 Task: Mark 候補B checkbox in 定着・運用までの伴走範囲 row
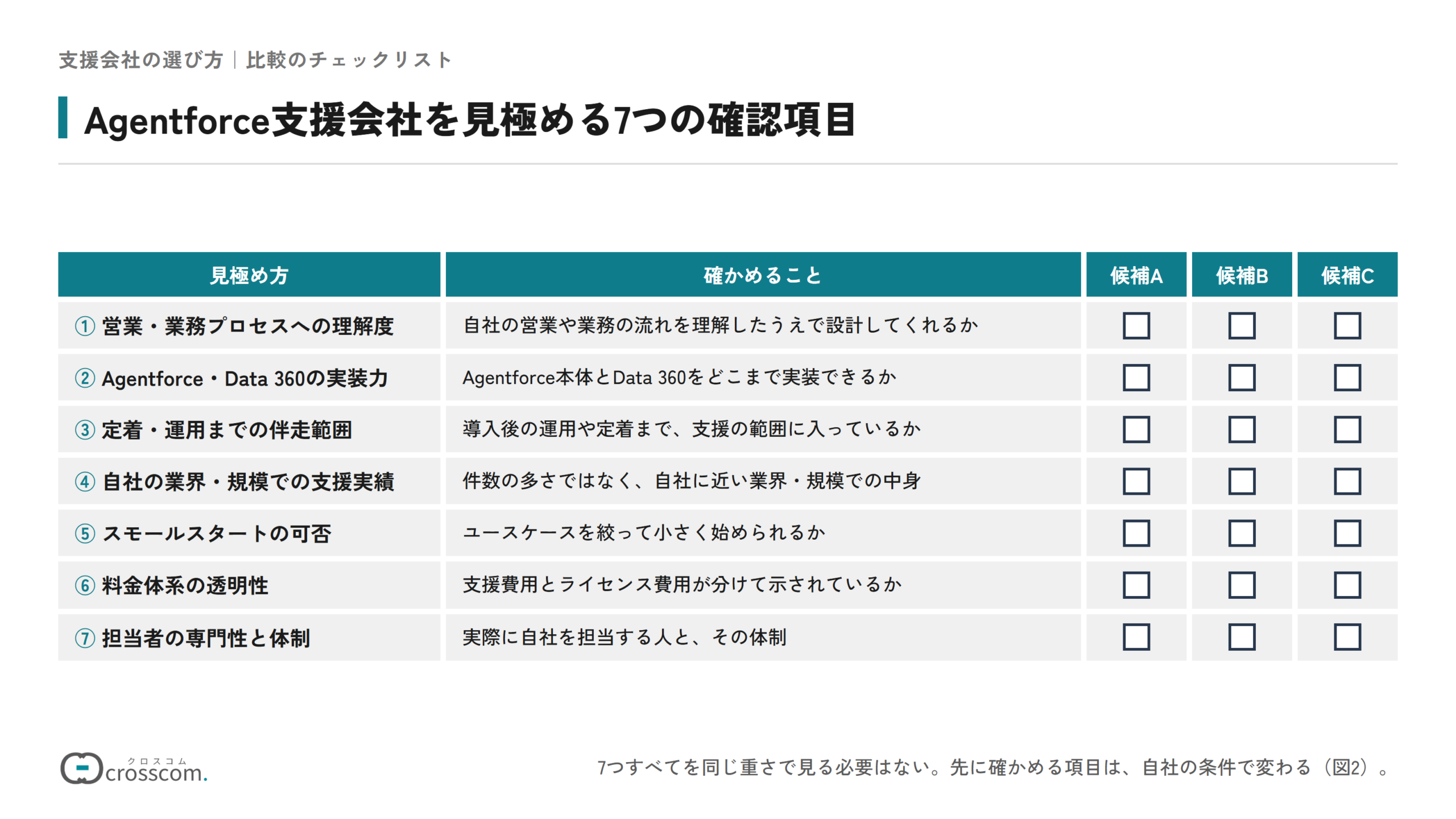click(1242, 429)
